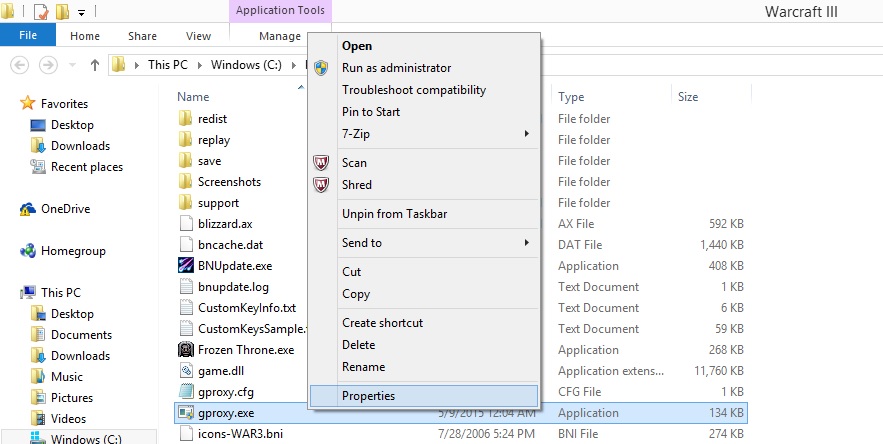Choose Rename in the context menu
Viewport: 883px width, 444px height.
423,366
